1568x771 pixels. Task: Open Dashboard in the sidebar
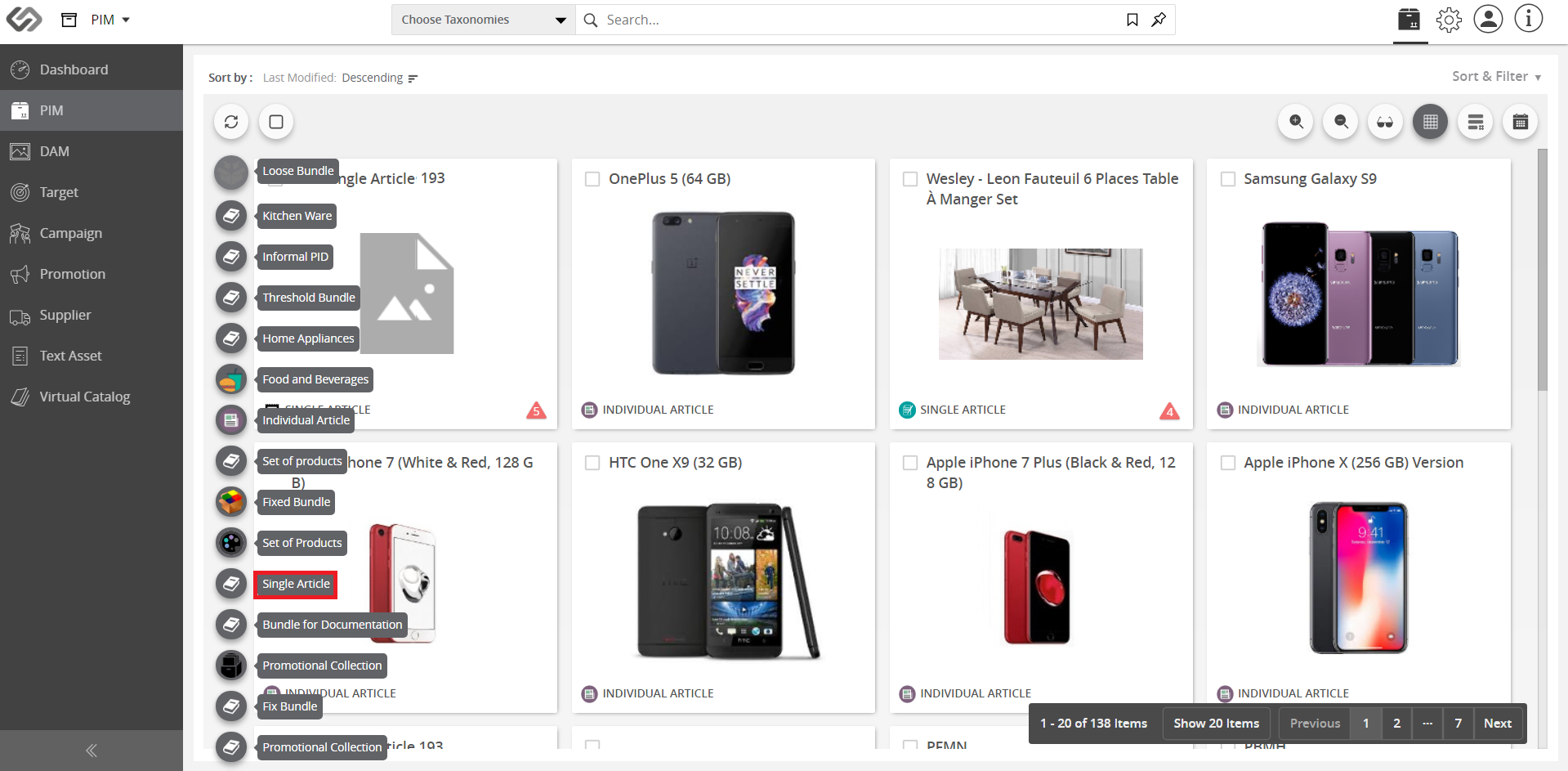92,69
